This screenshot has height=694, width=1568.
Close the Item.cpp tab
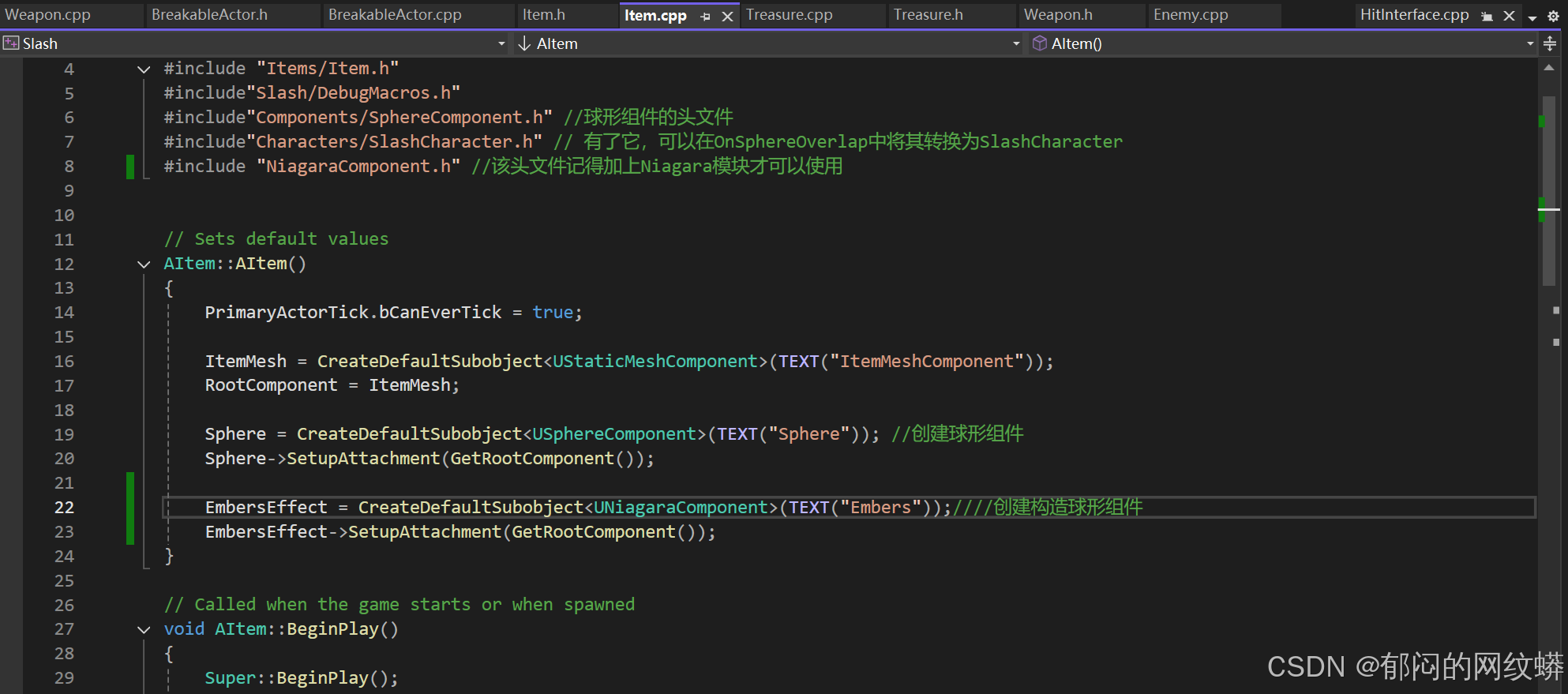(727, 16)
